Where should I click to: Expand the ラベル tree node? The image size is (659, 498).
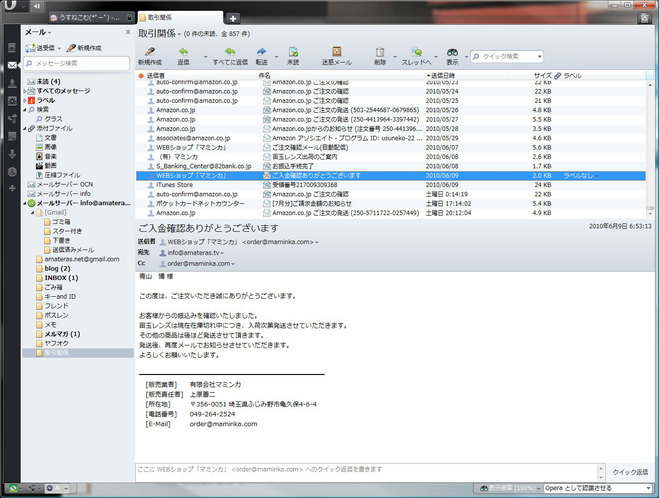tap(24, 101)
